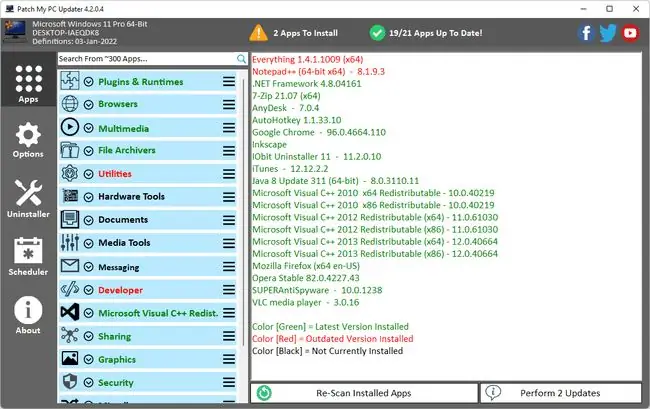650x409 pixels.
Task: Click the search magnifier icon
Action: 241,59
